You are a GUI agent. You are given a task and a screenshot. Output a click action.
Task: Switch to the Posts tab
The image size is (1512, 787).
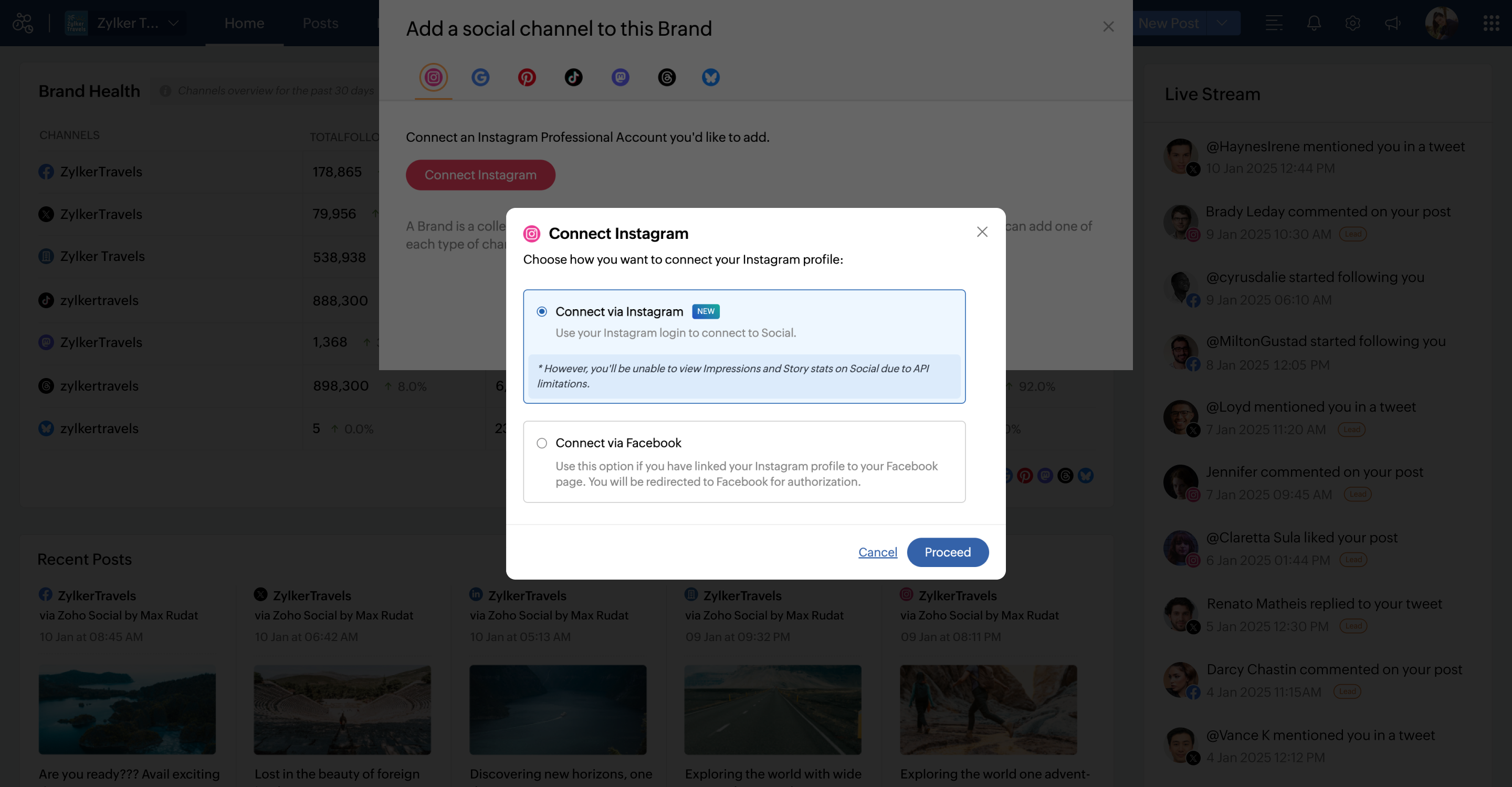320,23
